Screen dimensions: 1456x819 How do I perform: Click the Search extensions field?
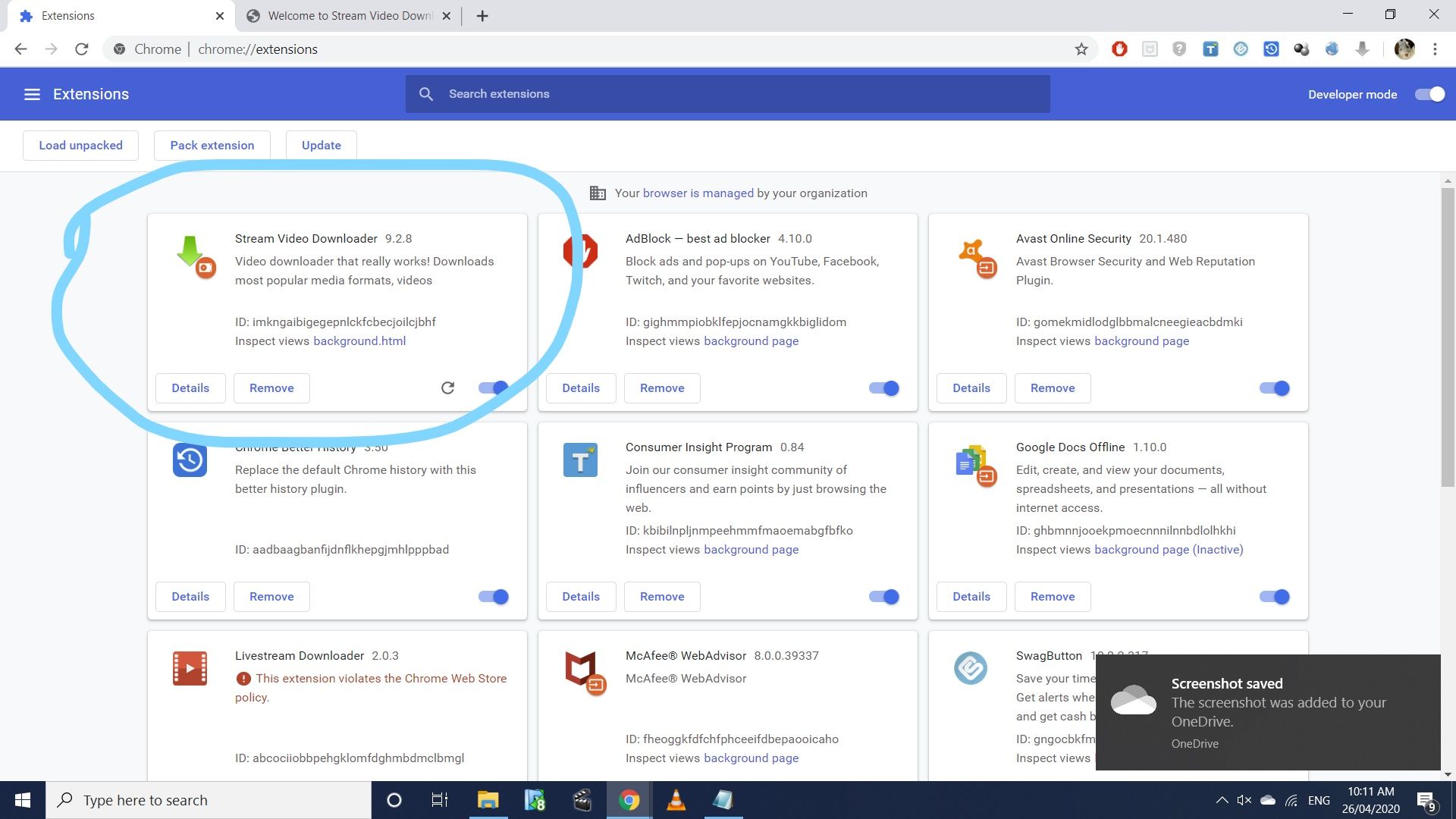click(x=728, y=94)
